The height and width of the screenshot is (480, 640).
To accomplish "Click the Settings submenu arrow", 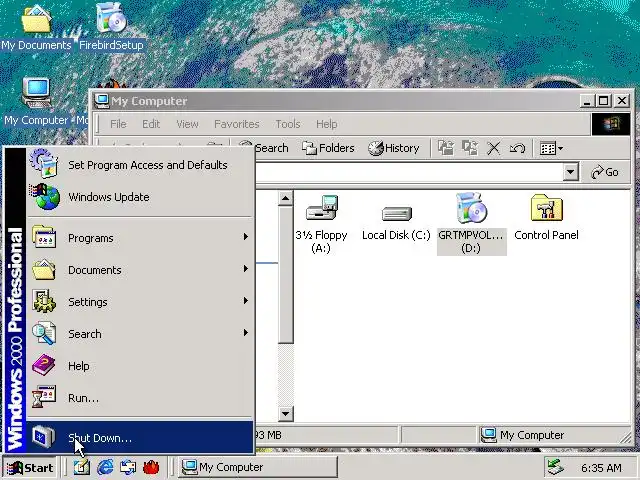I will coord(246,301).
